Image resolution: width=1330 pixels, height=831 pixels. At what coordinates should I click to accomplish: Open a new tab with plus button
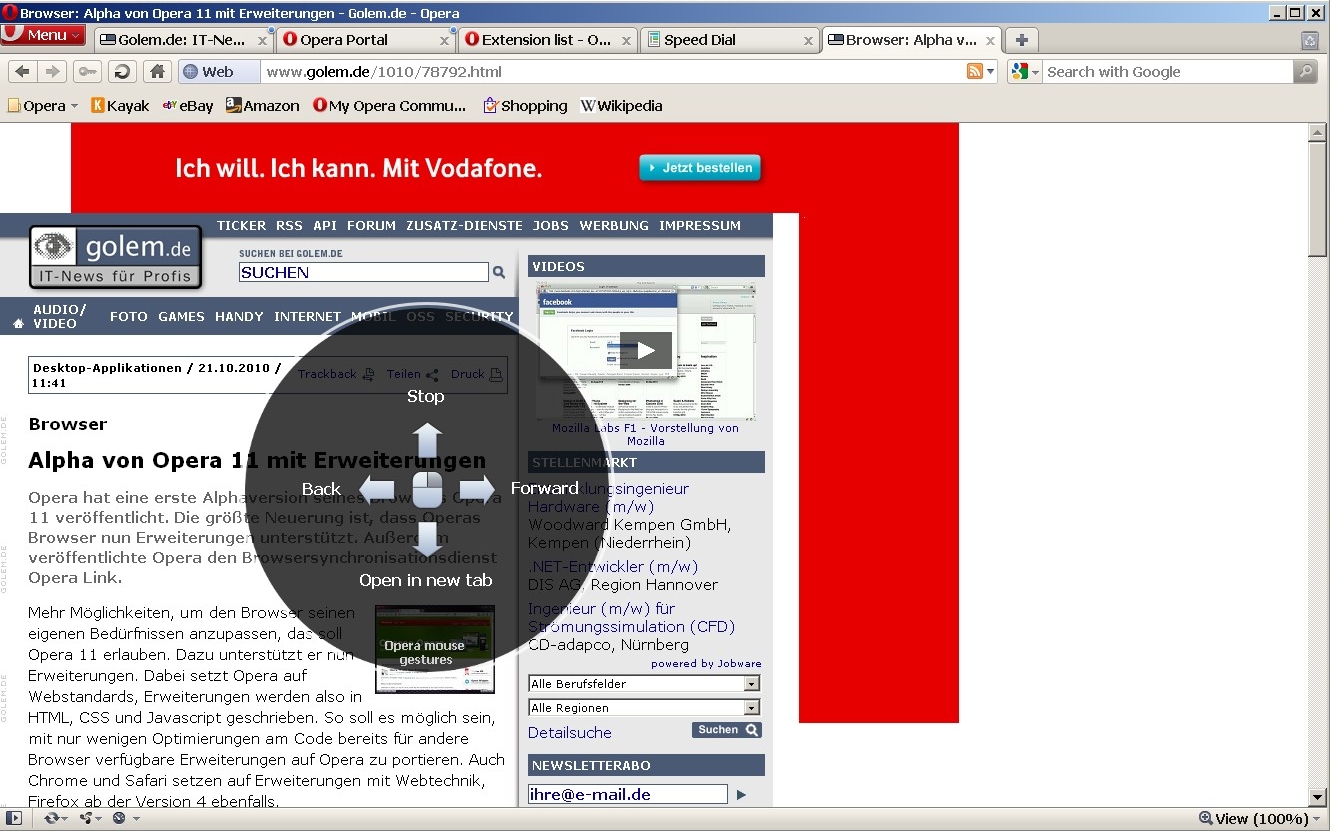[1021, 40]
